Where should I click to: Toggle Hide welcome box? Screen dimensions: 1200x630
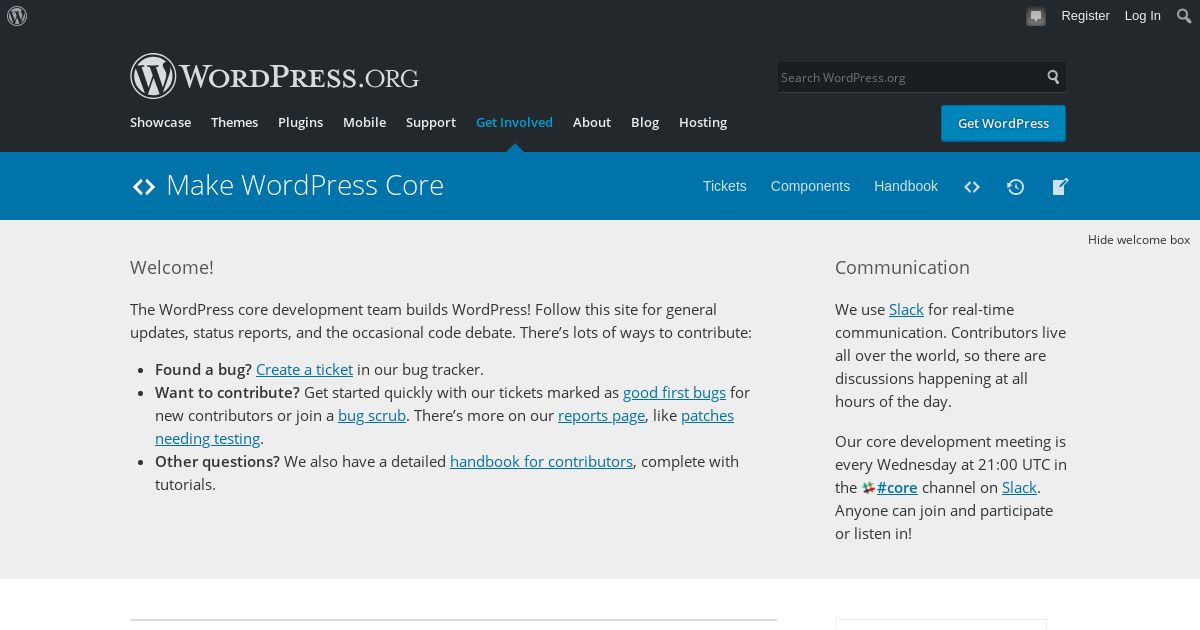(x=1139, y=240)
